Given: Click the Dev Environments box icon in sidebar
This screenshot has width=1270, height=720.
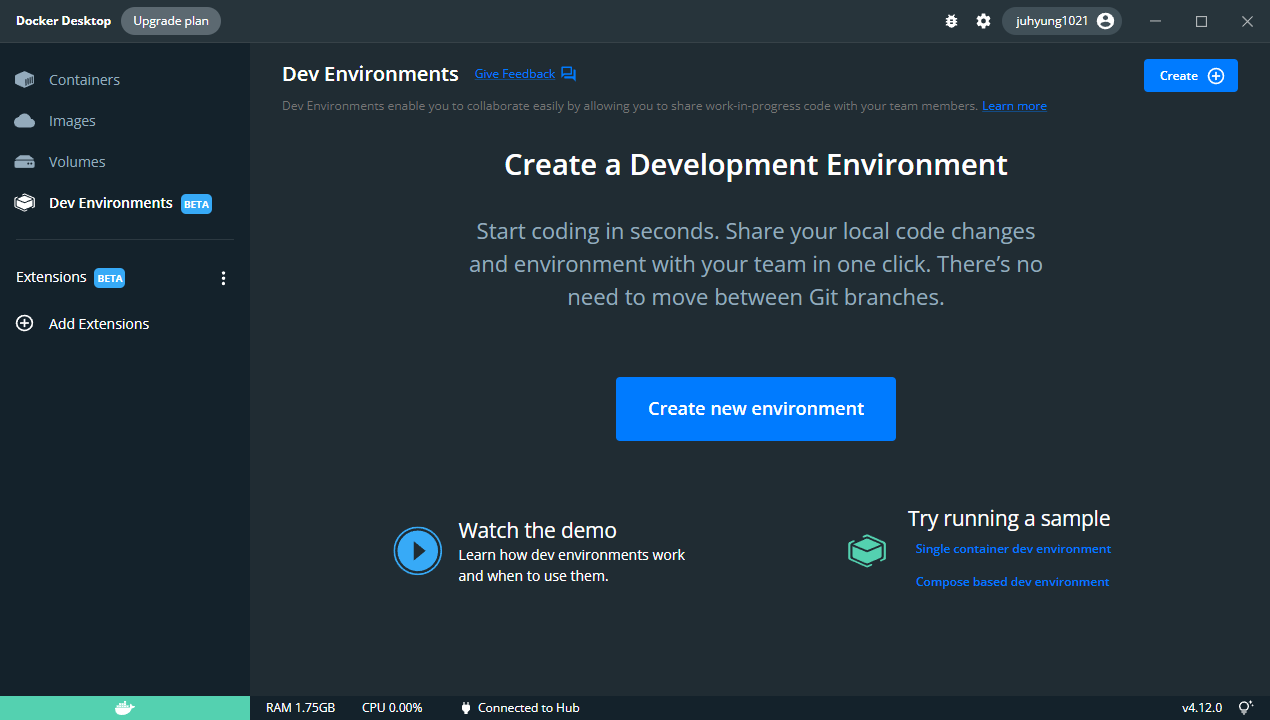Looking at the screenshot, I should 25,203.
